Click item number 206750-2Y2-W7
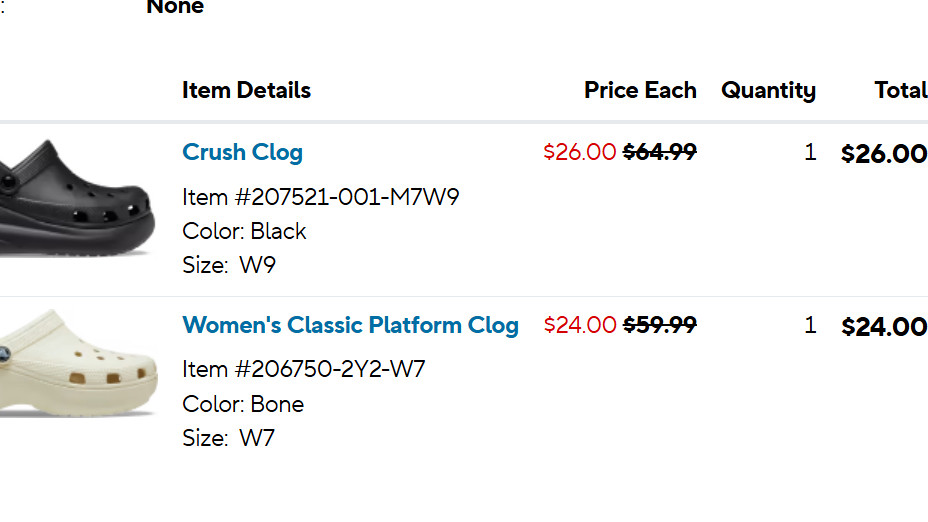This screenshot has height=522, width=928. coord(304,369)
